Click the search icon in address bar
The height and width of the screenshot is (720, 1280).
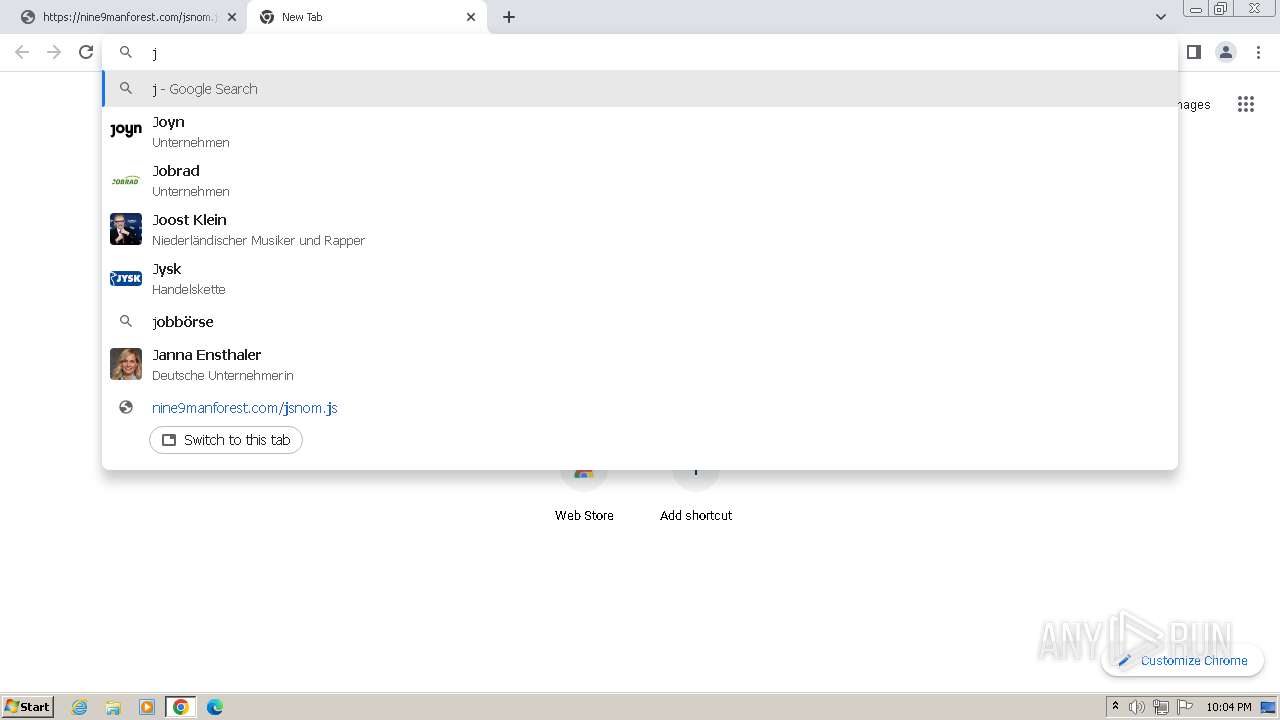[x=126, y=52]
